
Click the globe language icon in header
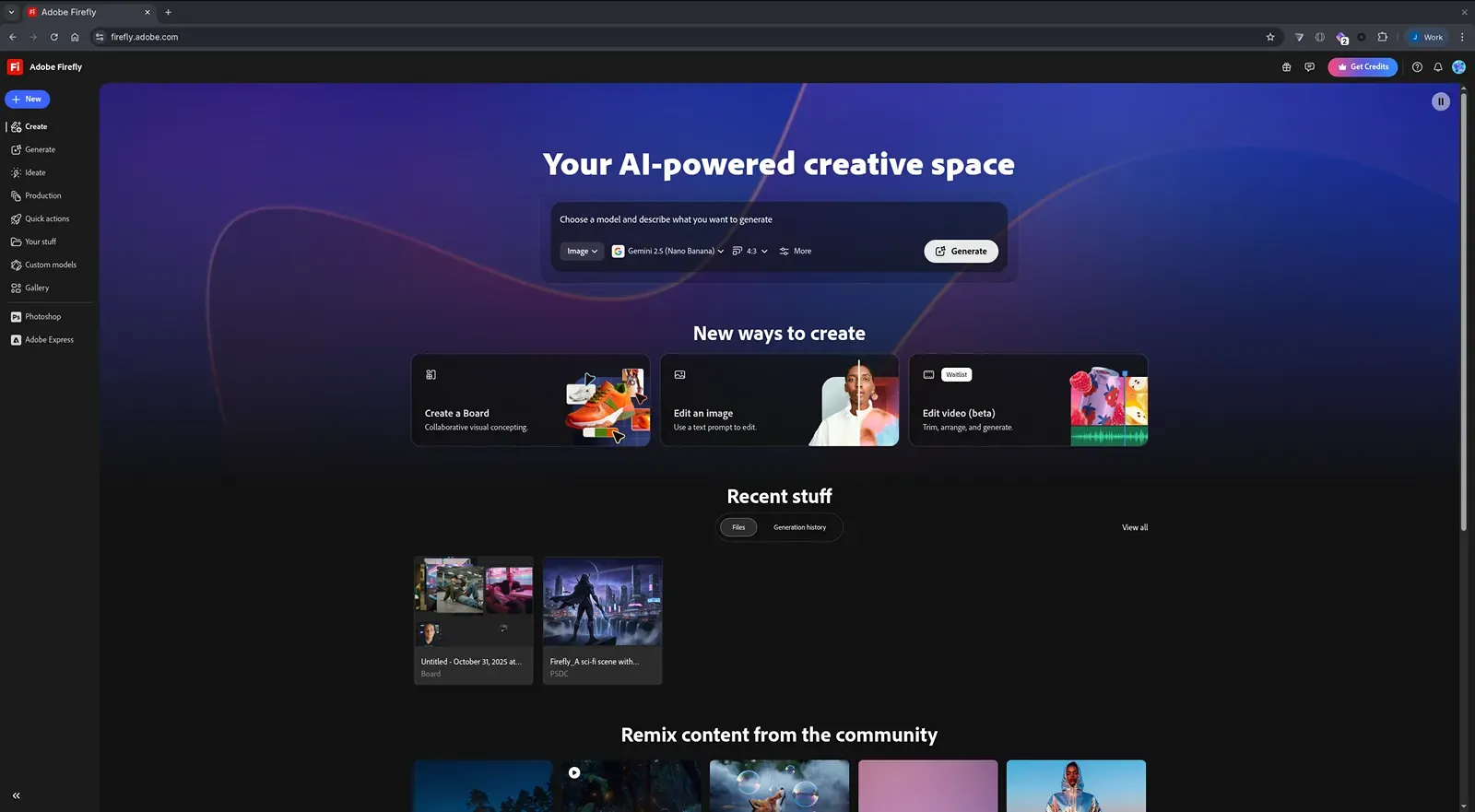coord(1286,67)
